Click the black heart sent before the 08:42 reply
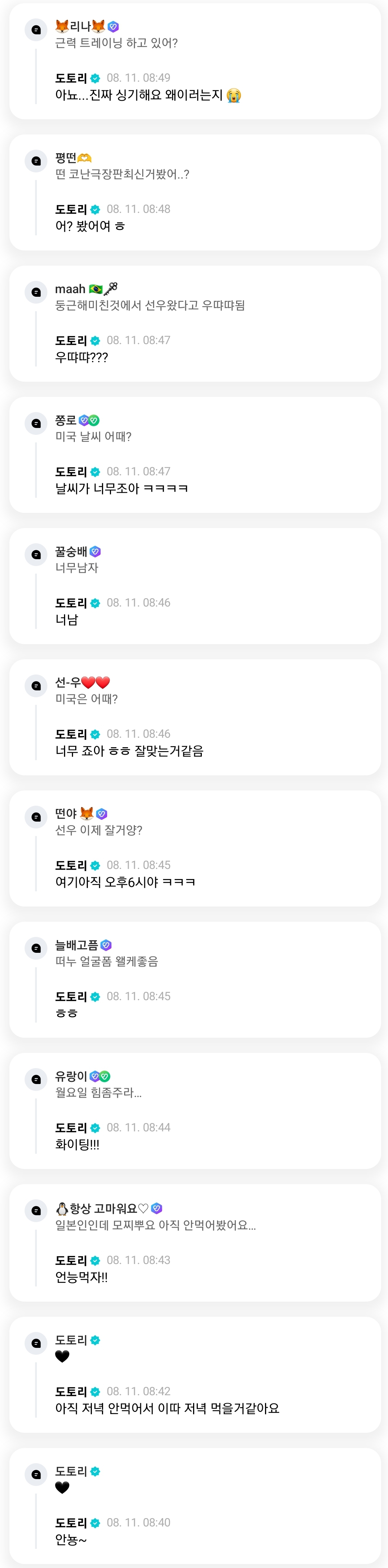Image resolution: width=388 pixels, height=1568 pixels. 62,1356
